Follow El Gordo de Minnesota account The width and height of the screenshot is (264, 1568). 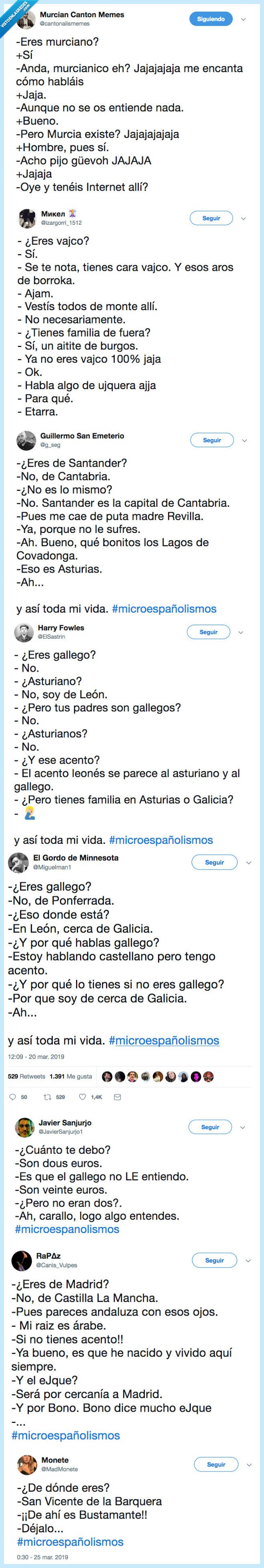213,862
